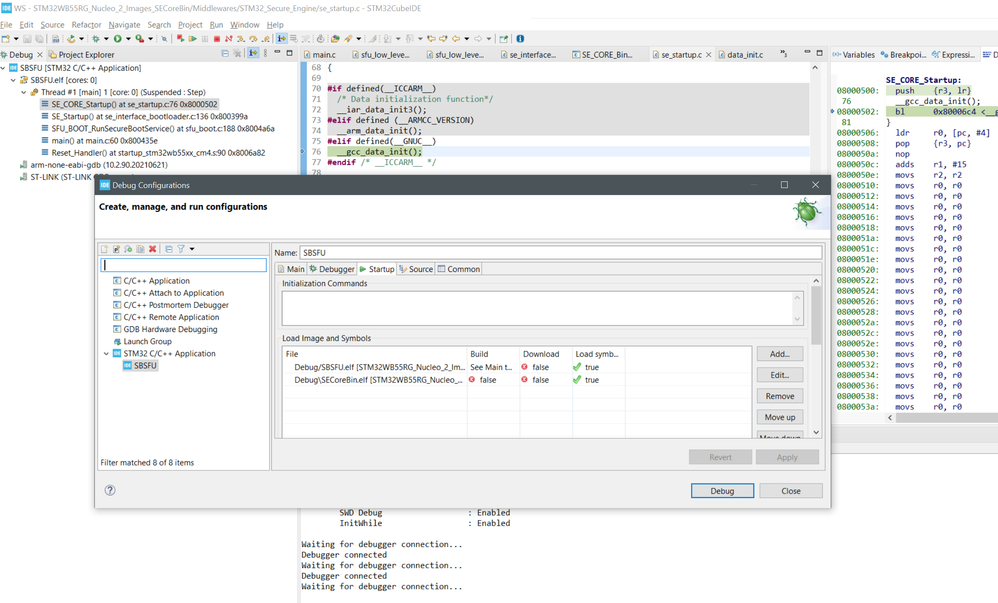Switch to the Common tab in dialog
Screen dimensions: 998x603
tap(458, 269)
